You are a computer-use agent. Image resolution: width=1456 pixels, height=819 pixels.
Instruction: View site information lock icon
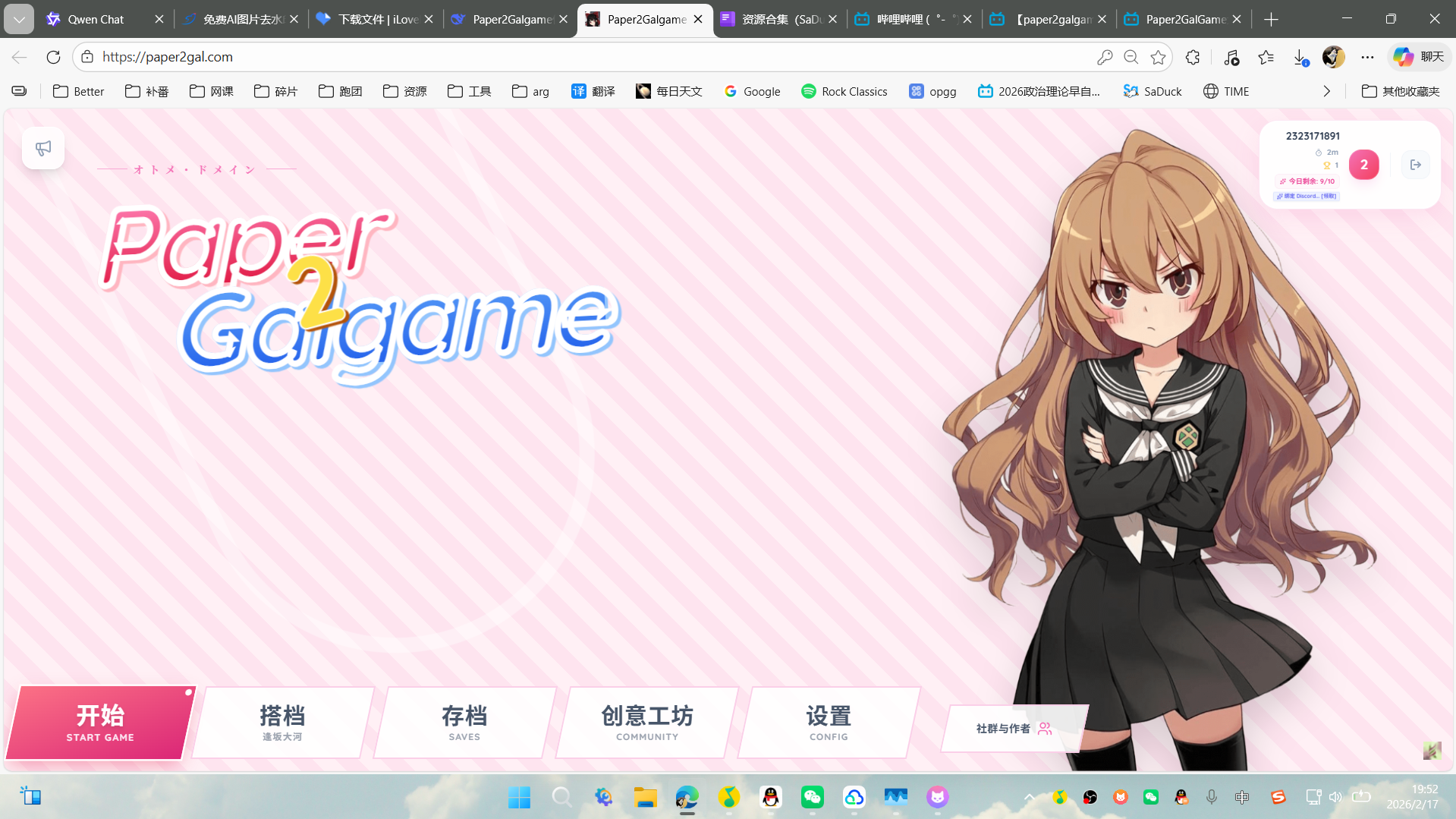tap(87, 57)
